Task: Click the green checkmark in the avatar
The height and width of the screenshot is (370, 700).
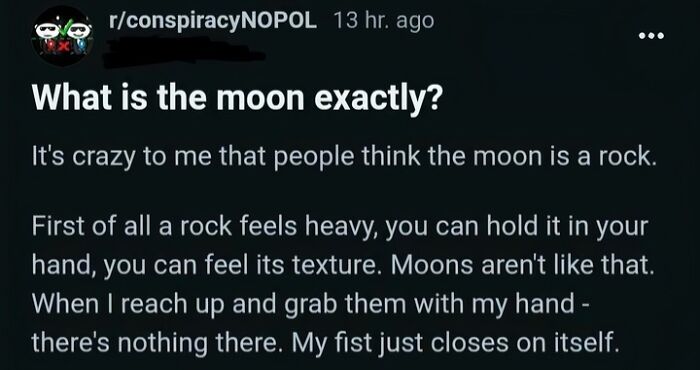Action: 63,29
